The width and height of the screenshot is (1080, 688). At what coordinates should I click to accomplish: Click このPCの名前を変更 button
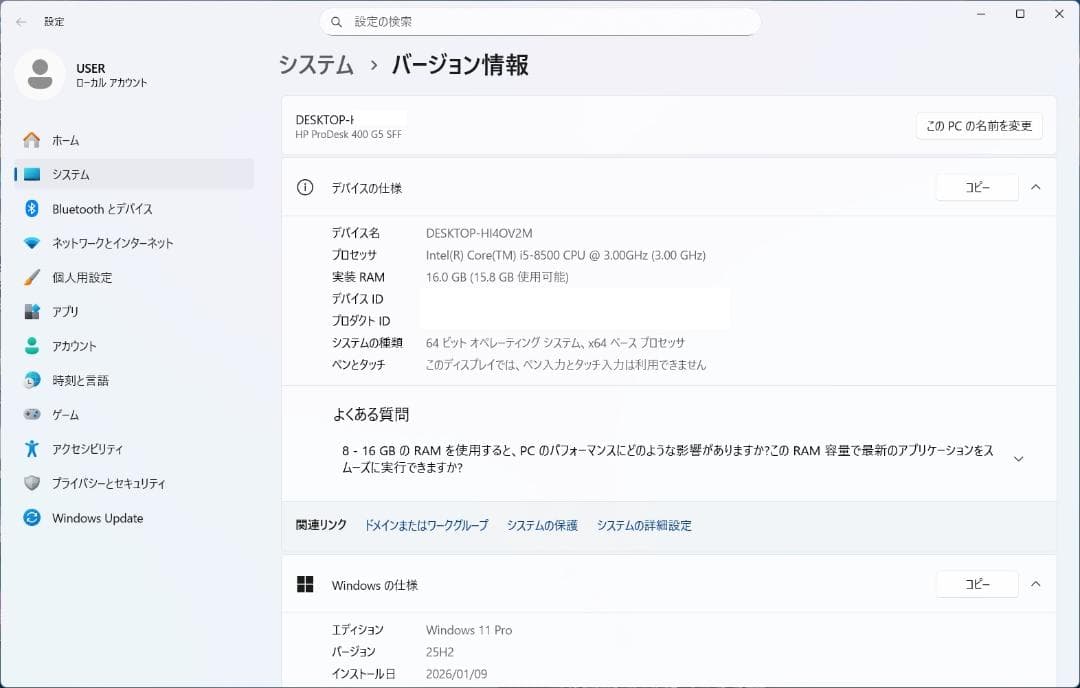(x=978, y=126)
